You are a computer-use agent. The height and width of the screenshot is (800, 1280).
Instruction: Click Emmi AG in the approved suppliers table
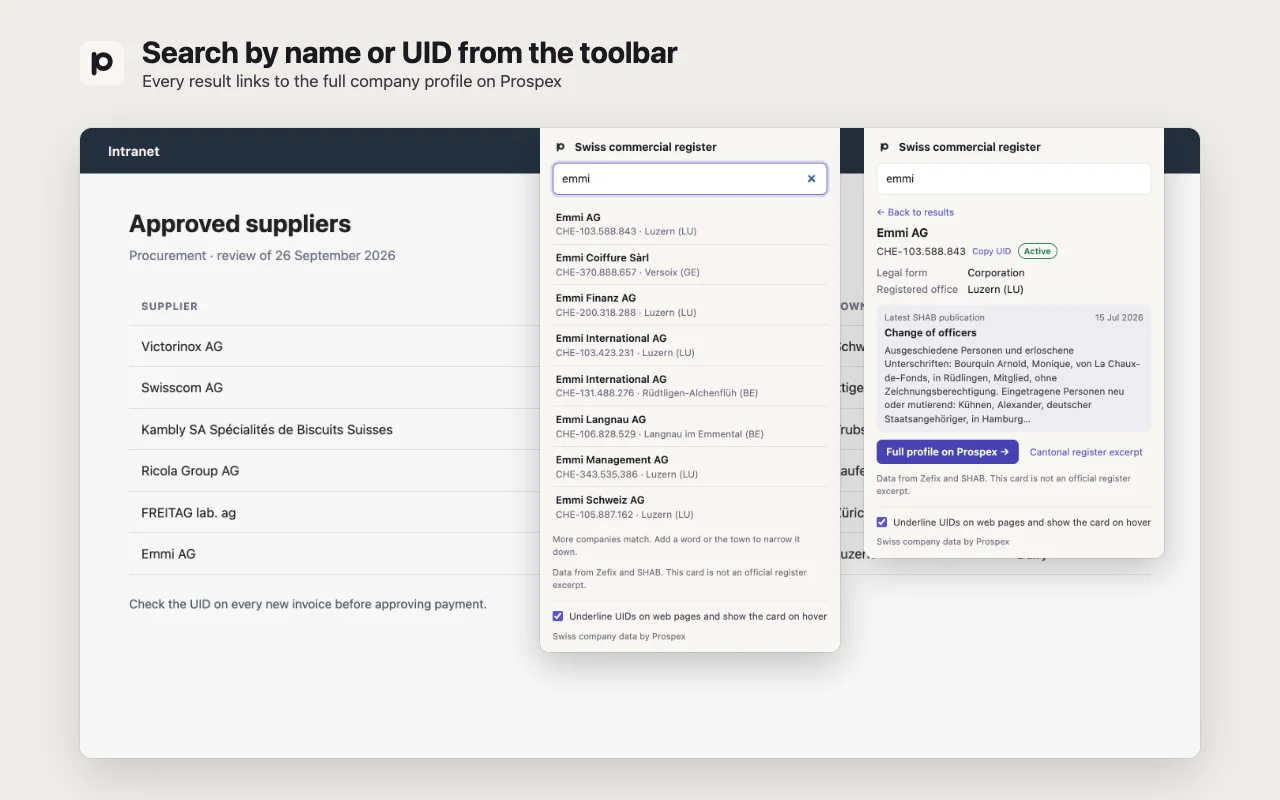pyautogui.click(x=168, y=554)
